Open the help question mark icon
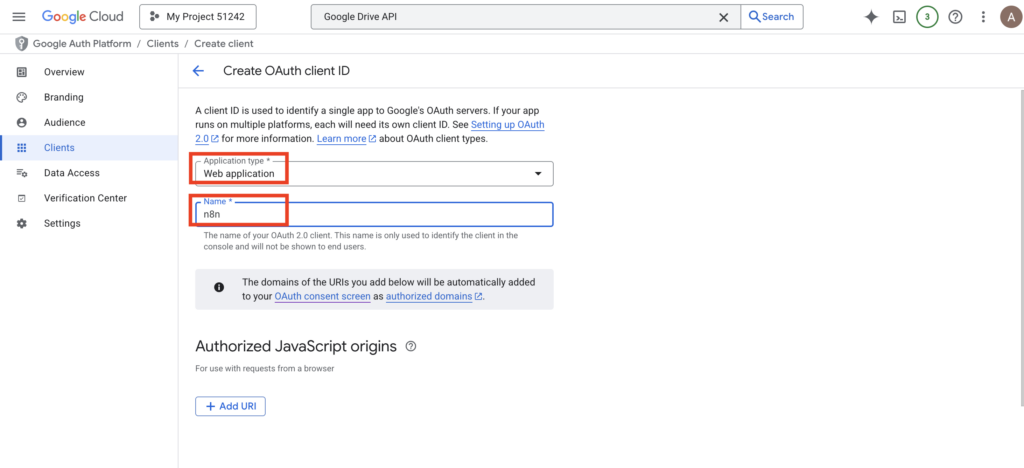1024x468 pixels. 955,17
